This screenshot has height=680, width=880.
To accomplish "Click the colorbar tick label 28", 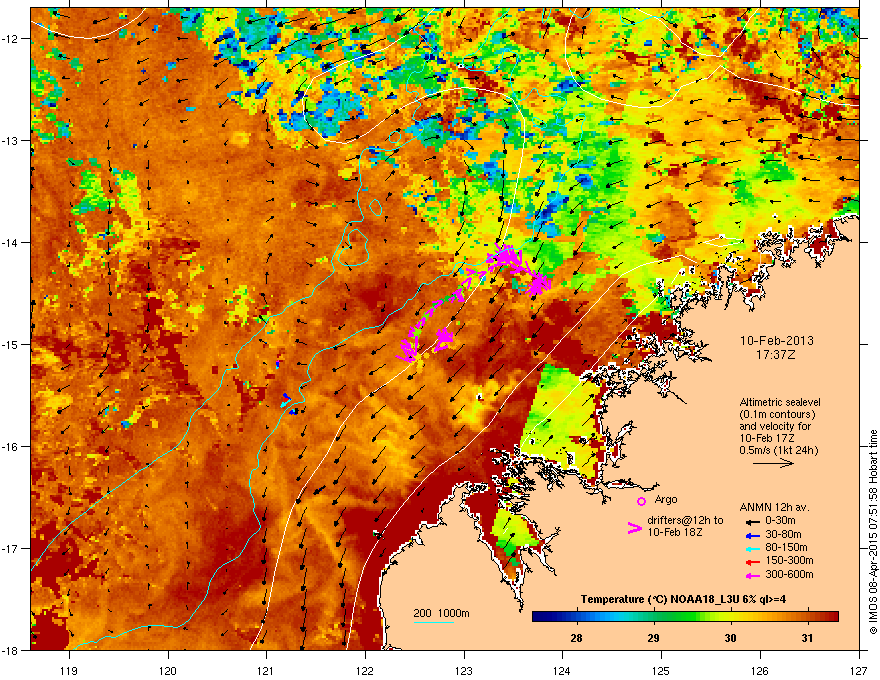I will [x=576, y=638].
